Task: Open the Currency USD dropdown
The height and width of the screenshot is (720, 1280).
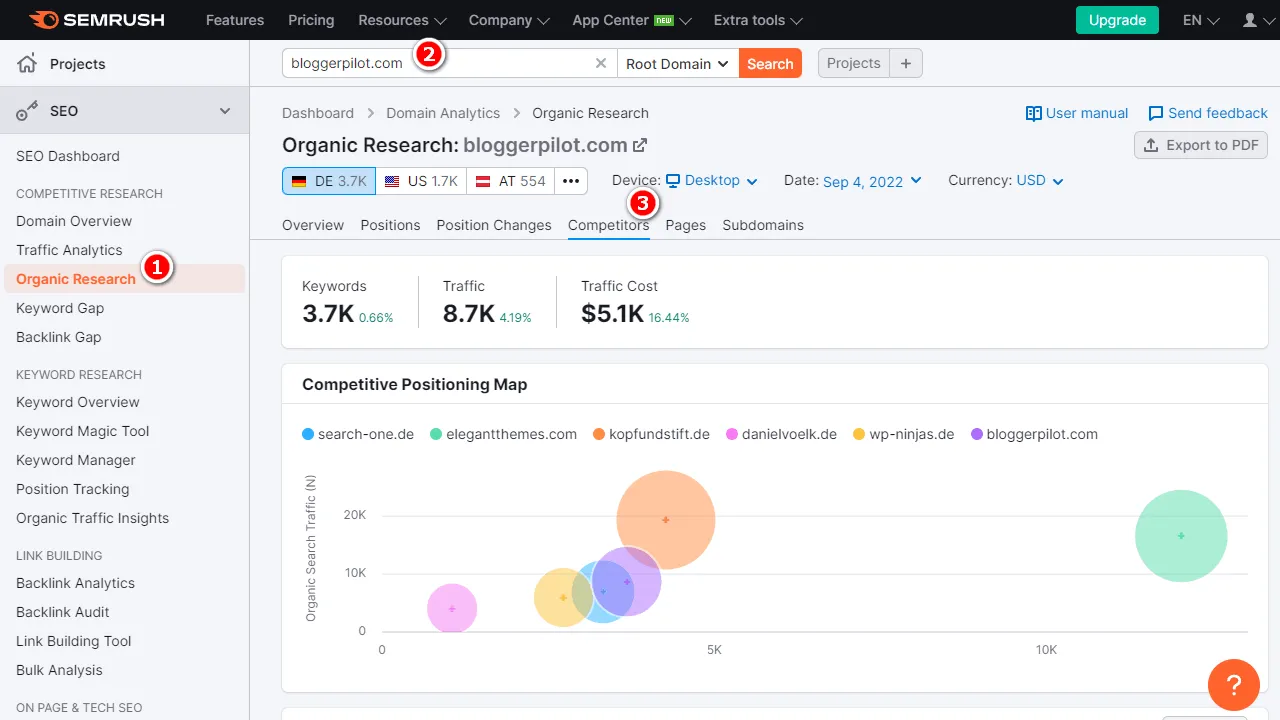Action: [x=1040, y=181]
